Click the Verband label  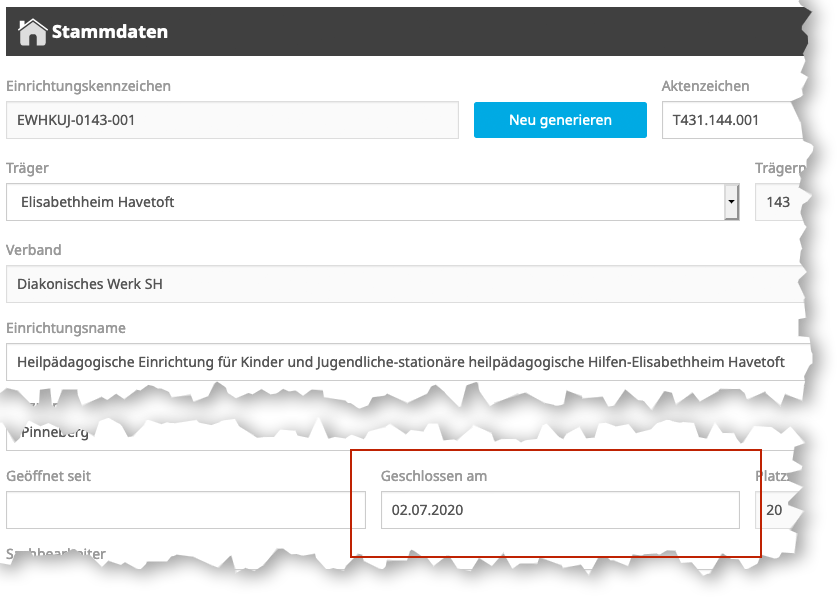[x=33, y=250]
